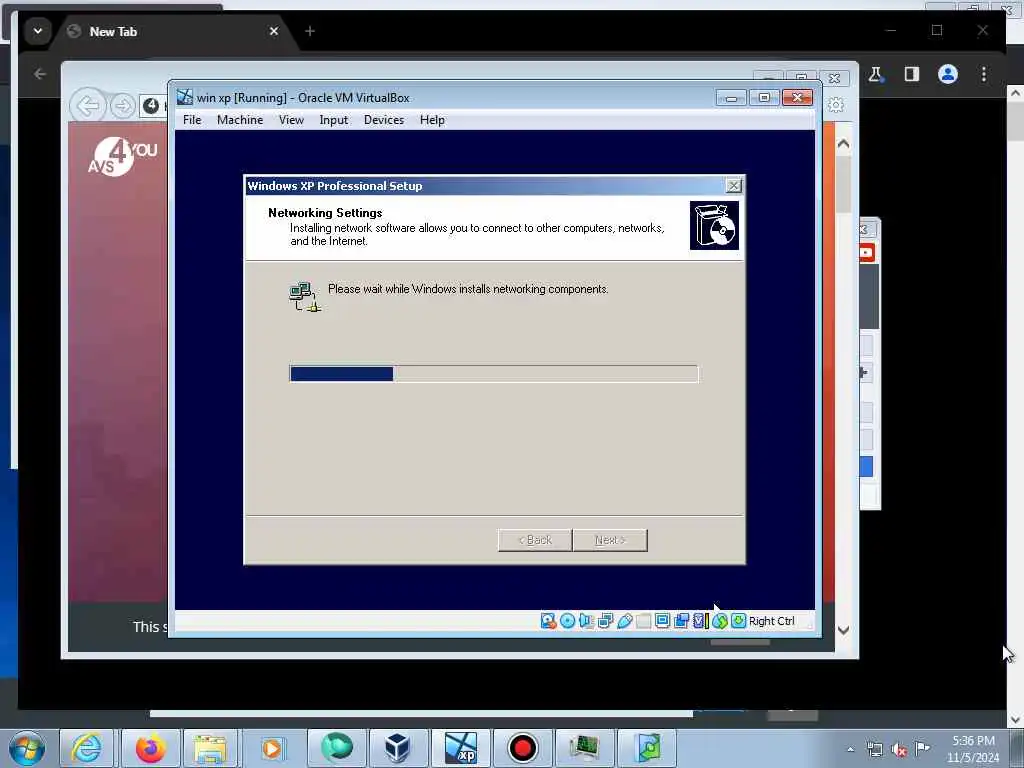Click the networking installation progress bar
The image size is (1024, 768).
point(494,374)
